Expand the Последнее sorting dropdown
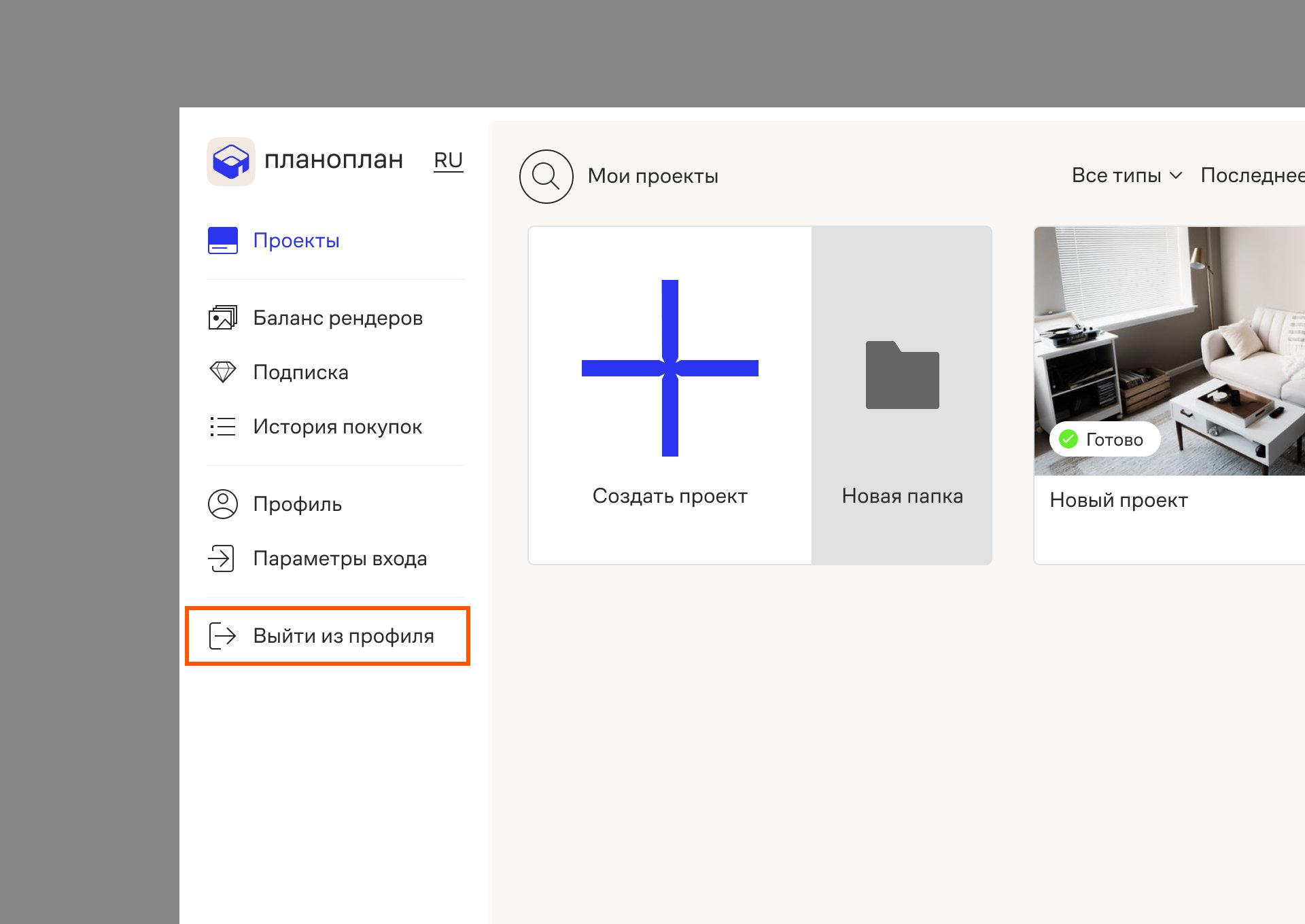The width and height of the screenshot is (1305, 924). [1252, 175]
